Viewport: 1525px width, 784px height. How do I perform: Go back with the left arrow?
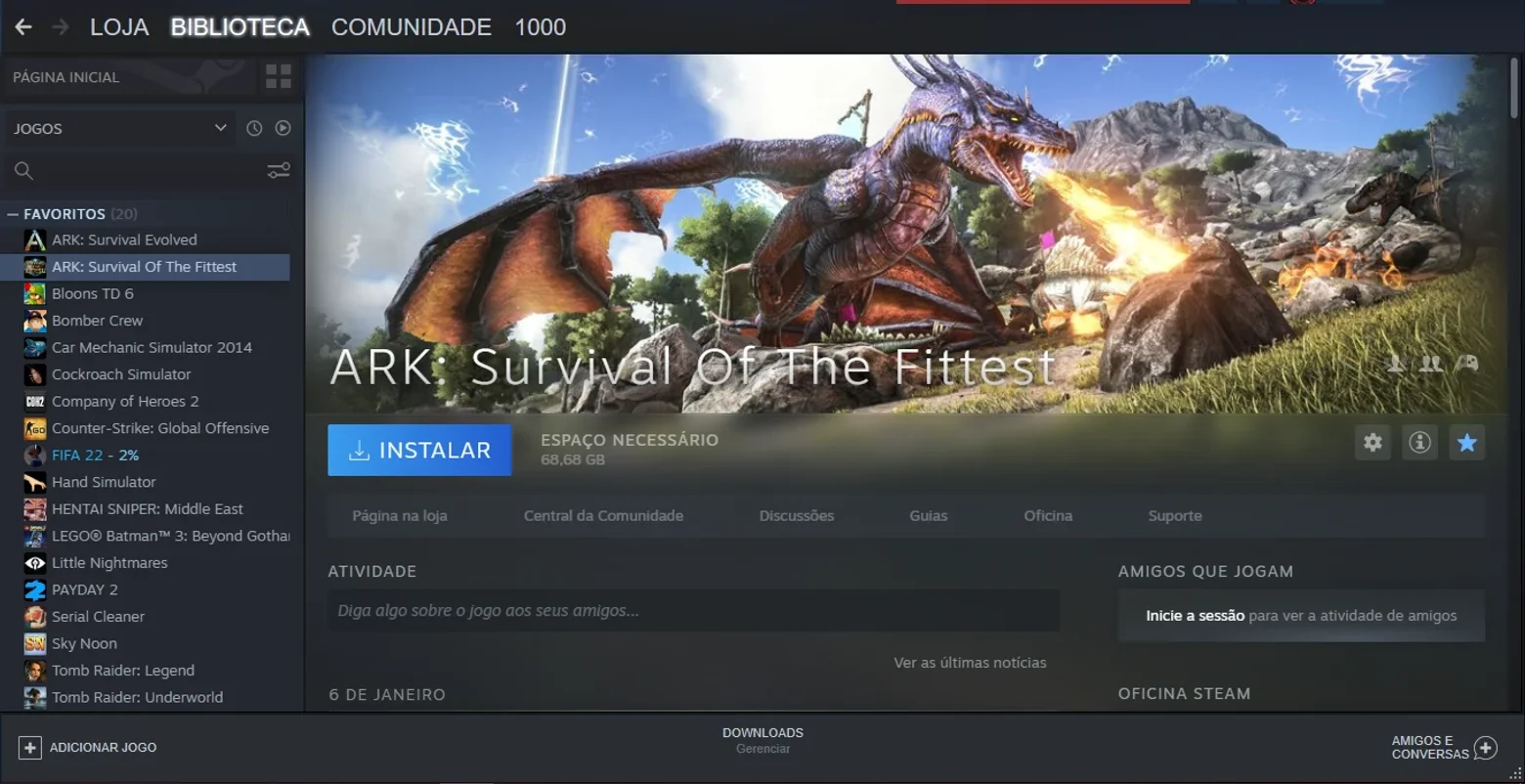23,27
